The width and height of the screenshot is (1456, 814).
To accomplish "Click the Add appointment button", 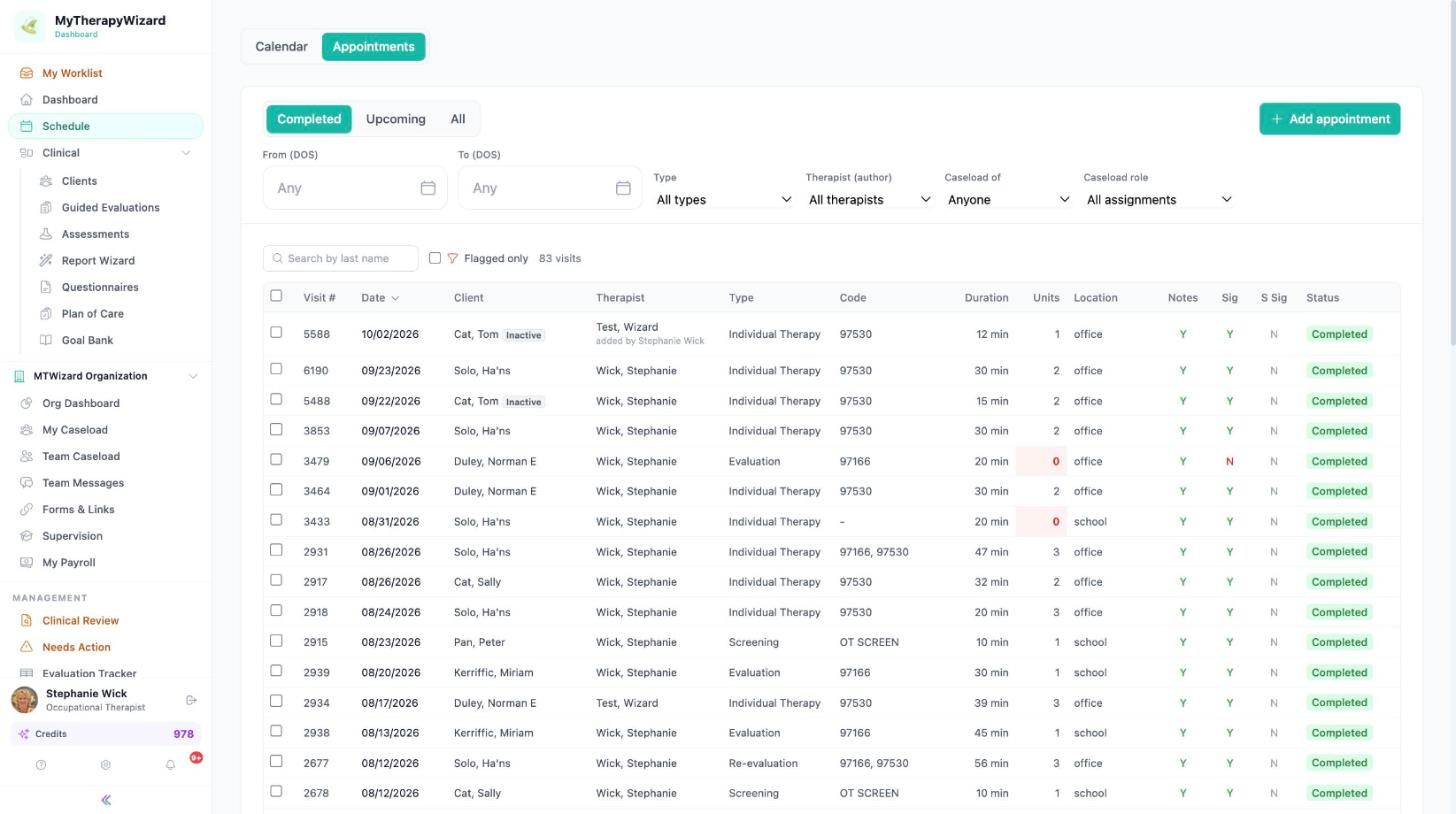I will pos(1329,119).
